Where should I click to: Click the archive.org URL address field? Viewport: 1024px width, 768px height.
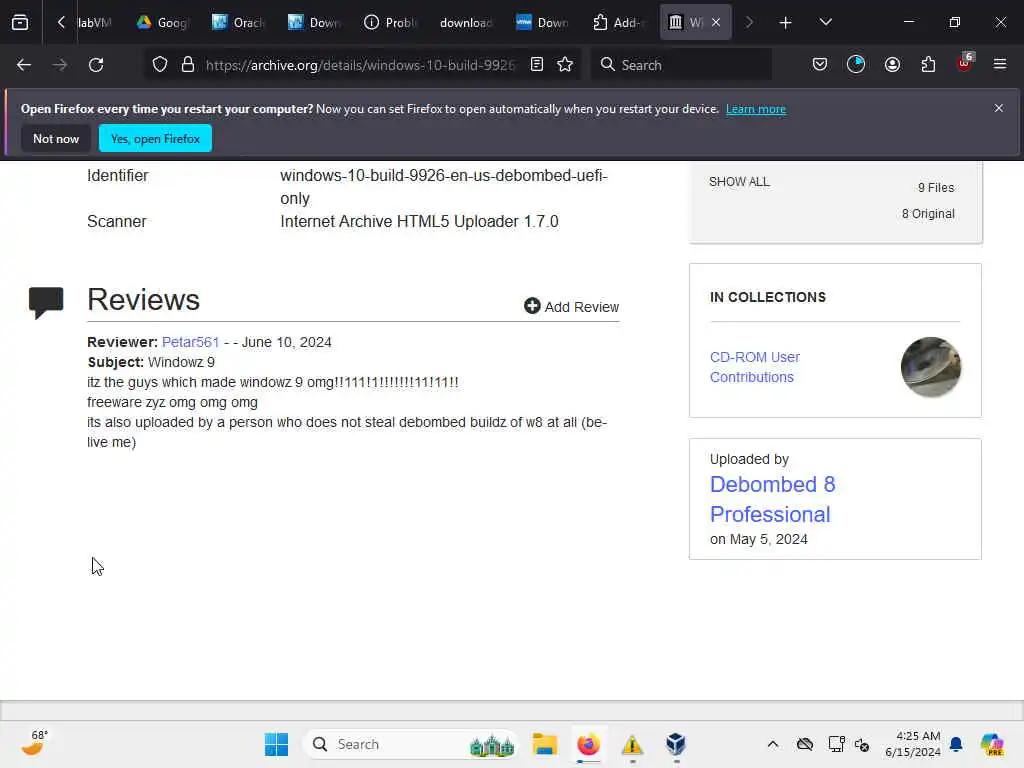click(360, 65)
